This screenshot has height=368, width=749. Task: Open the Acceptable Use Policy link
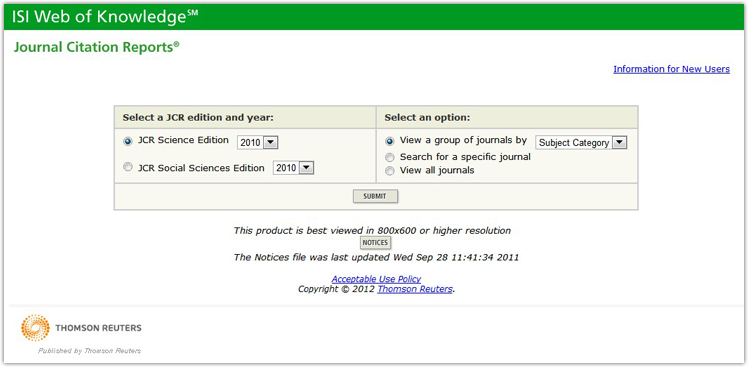pos(376,279)
